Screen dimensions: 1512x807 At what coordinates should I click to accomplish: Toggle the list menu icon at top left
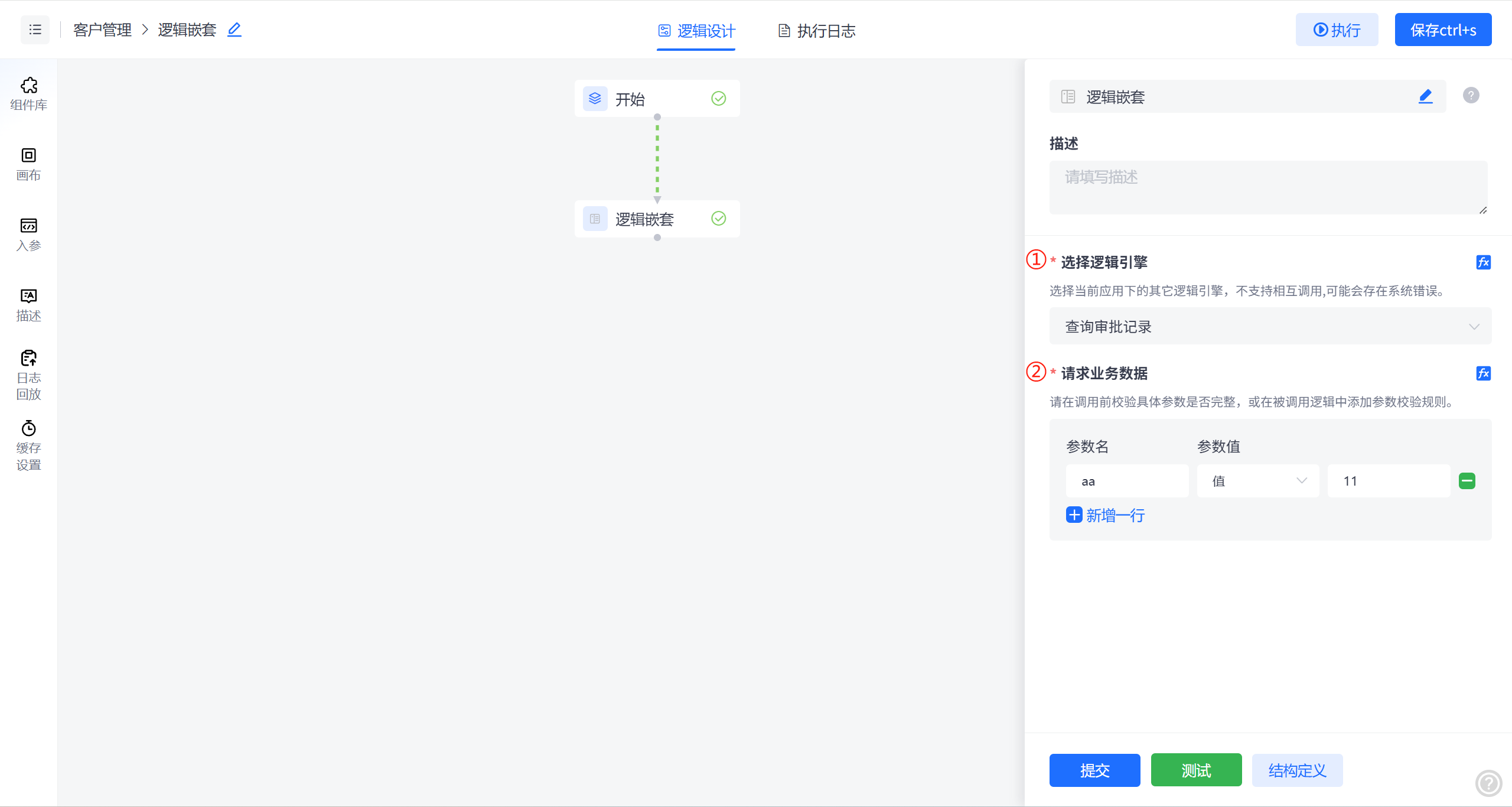click(x=35, y=30)
